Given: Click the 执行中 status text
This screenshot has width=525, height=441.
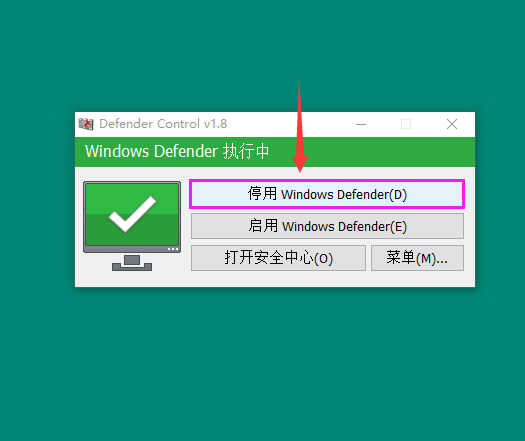Looking at the screenshot, I should point(246,151).
